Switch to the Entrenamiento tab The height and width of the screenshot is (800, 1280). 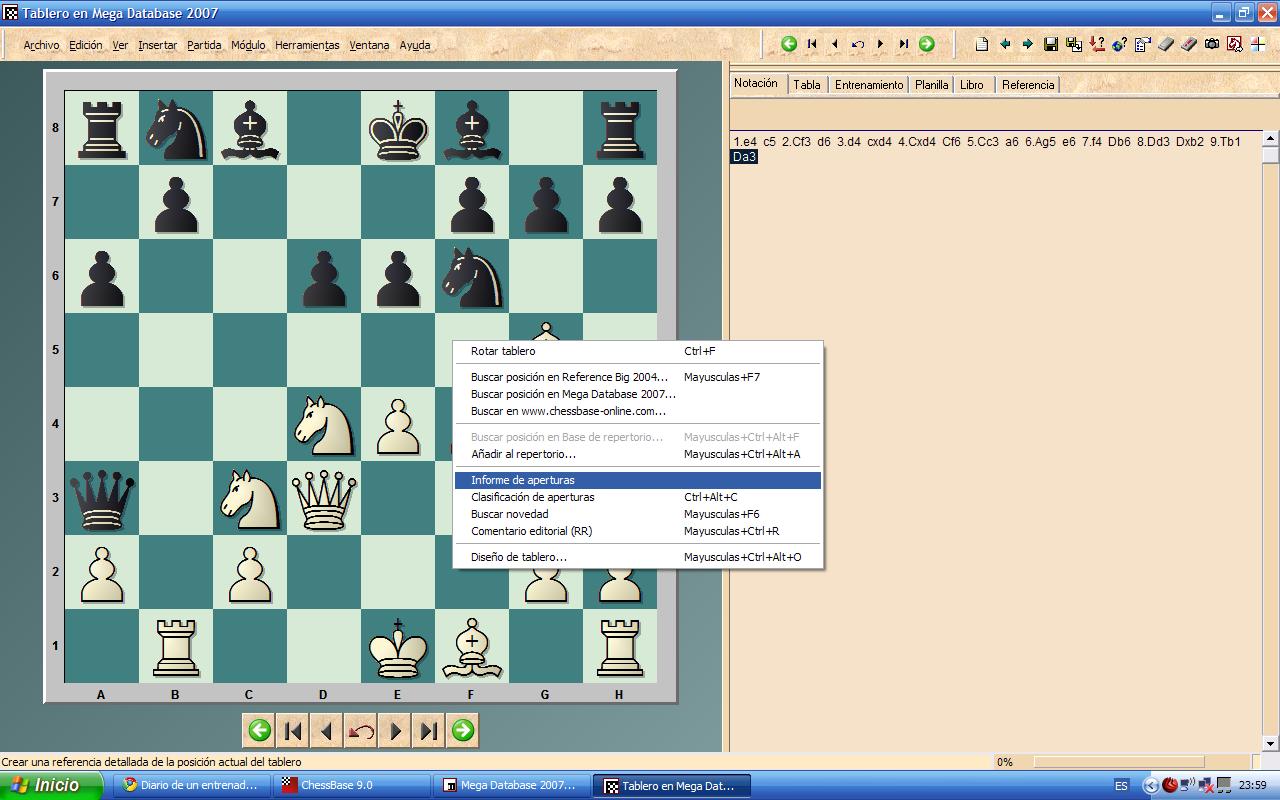[868, 85]
